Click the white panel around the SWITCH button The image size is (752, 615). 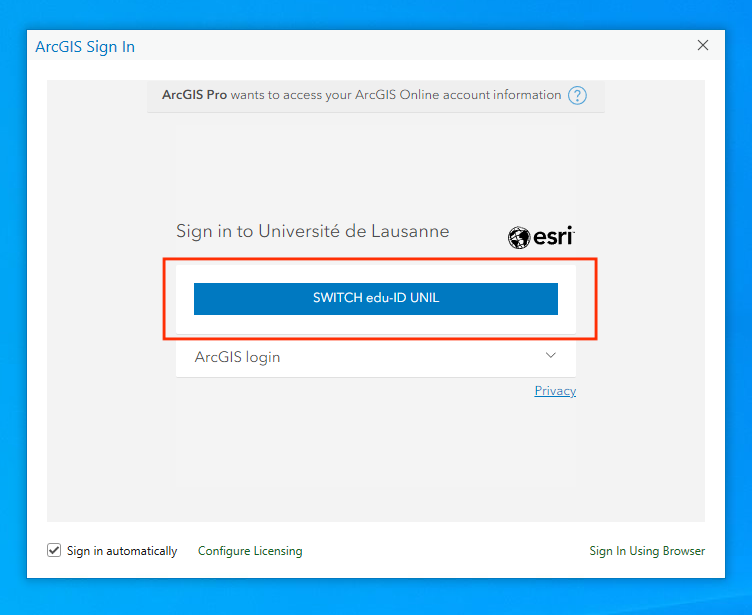[375, 324]
